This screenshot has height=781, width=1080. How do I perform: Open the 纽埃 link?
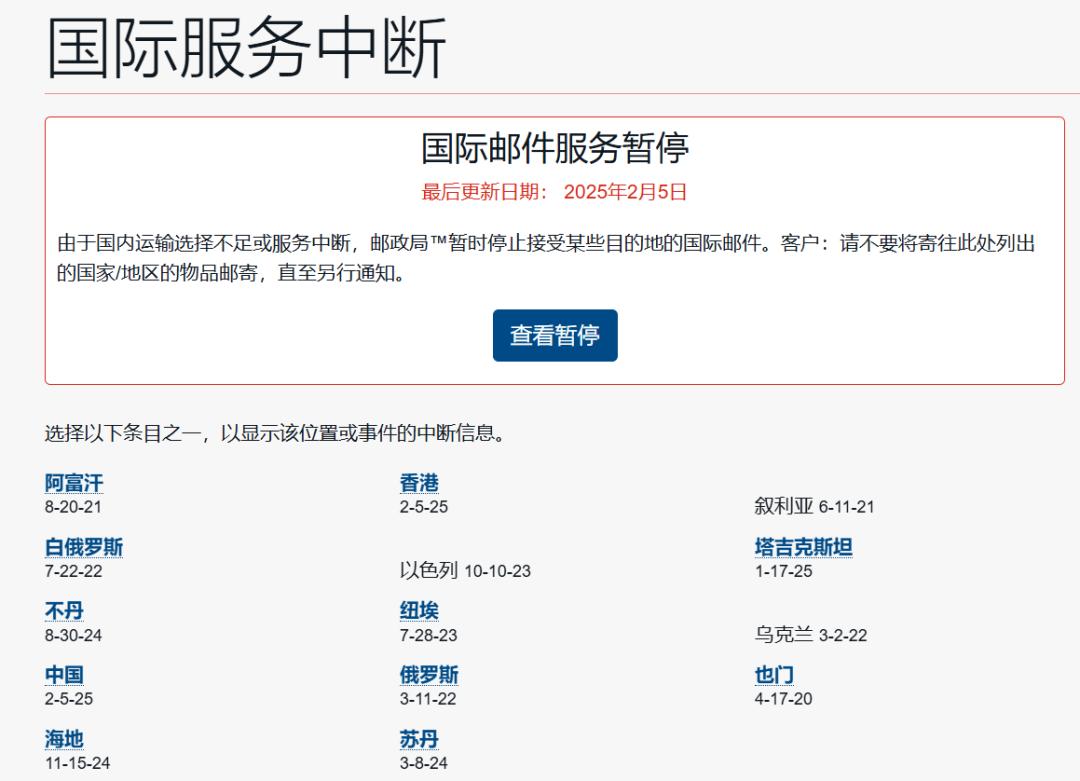click(419, 612)
